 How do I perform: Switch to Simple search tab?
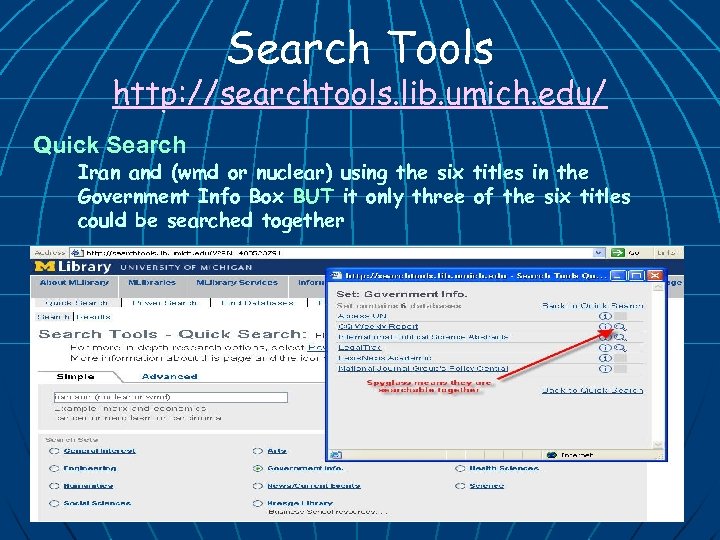(x=75, y=377)
